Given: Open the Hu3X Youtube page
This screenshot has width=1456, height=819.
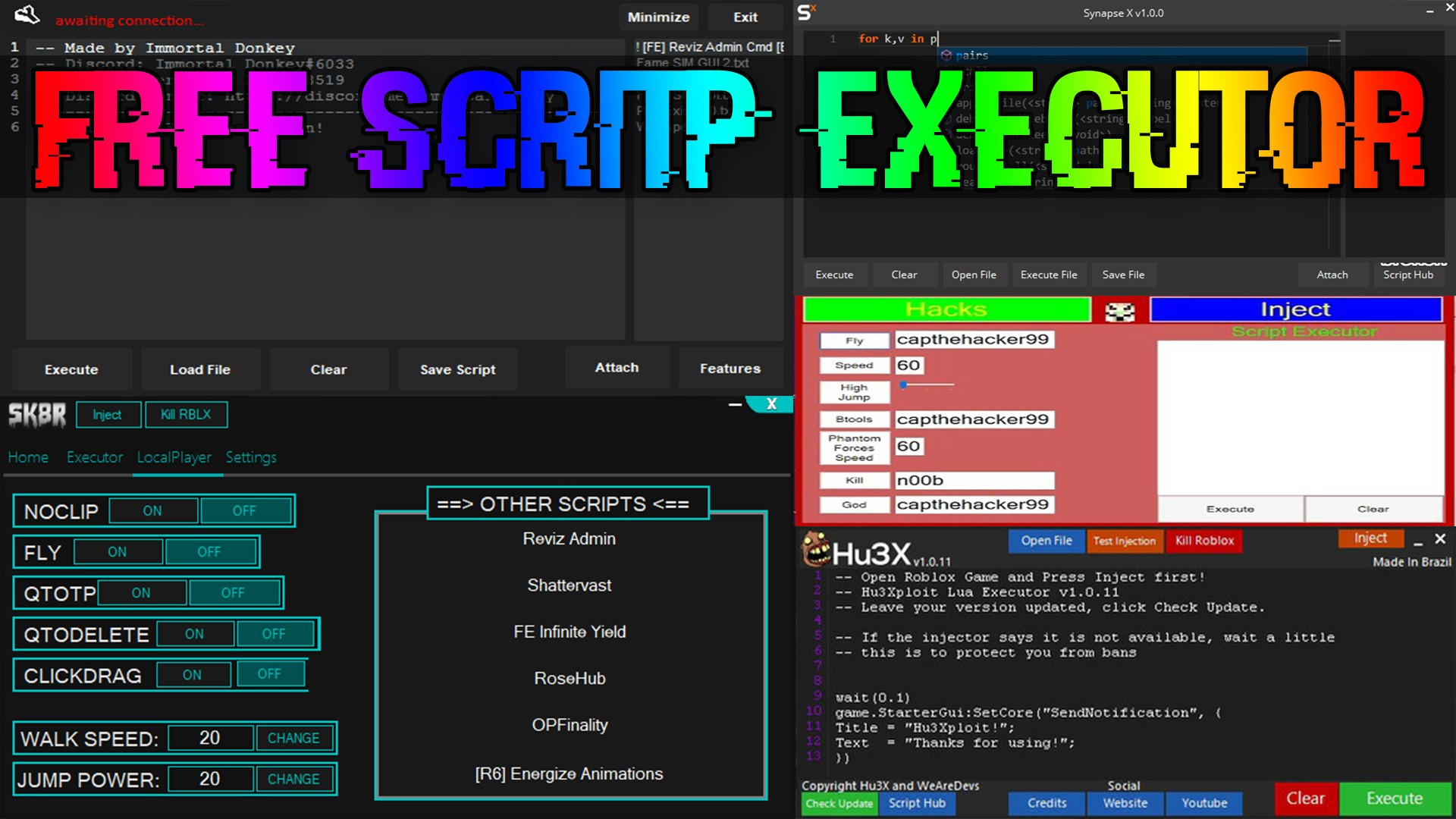Looking at the screenshot, I should point(1204,802).
